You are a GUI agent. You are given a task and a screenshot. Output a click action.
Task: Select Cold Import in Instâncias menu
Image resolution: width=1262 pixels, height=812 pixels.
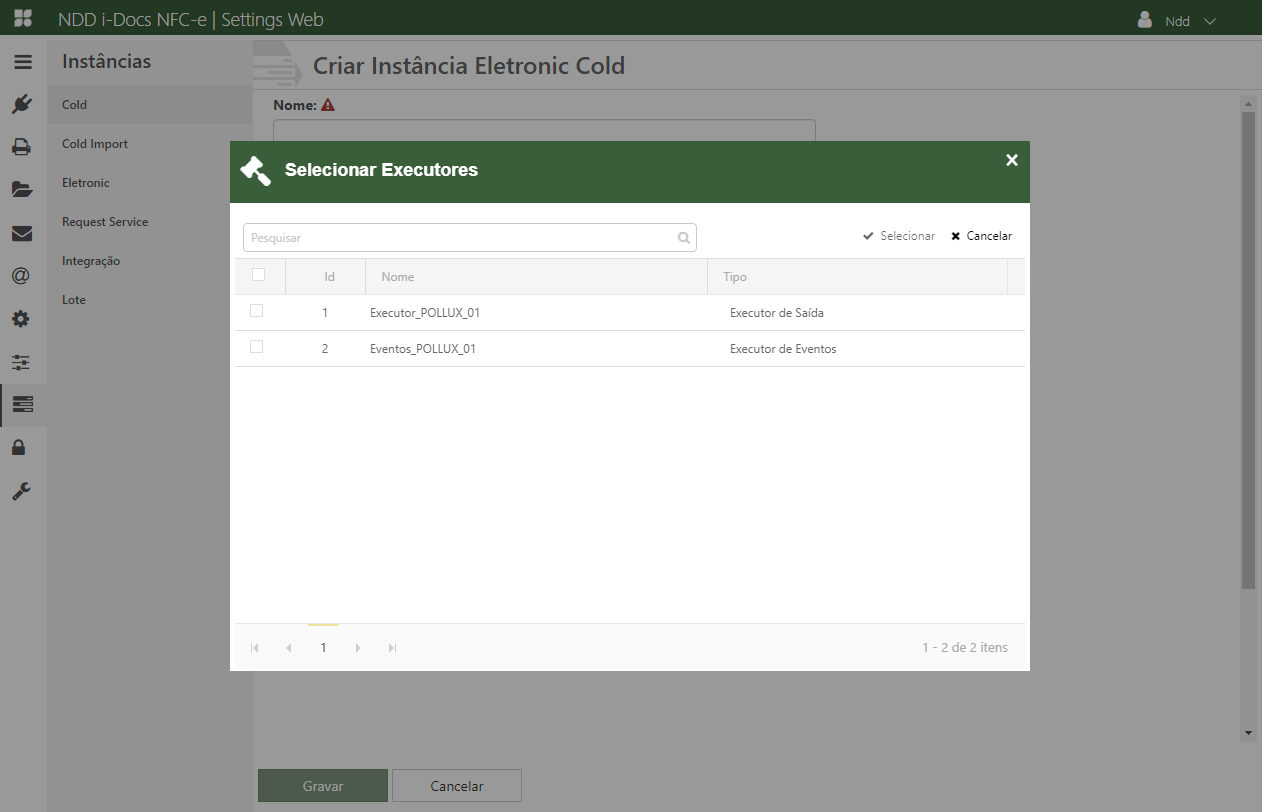pos(95,144)
